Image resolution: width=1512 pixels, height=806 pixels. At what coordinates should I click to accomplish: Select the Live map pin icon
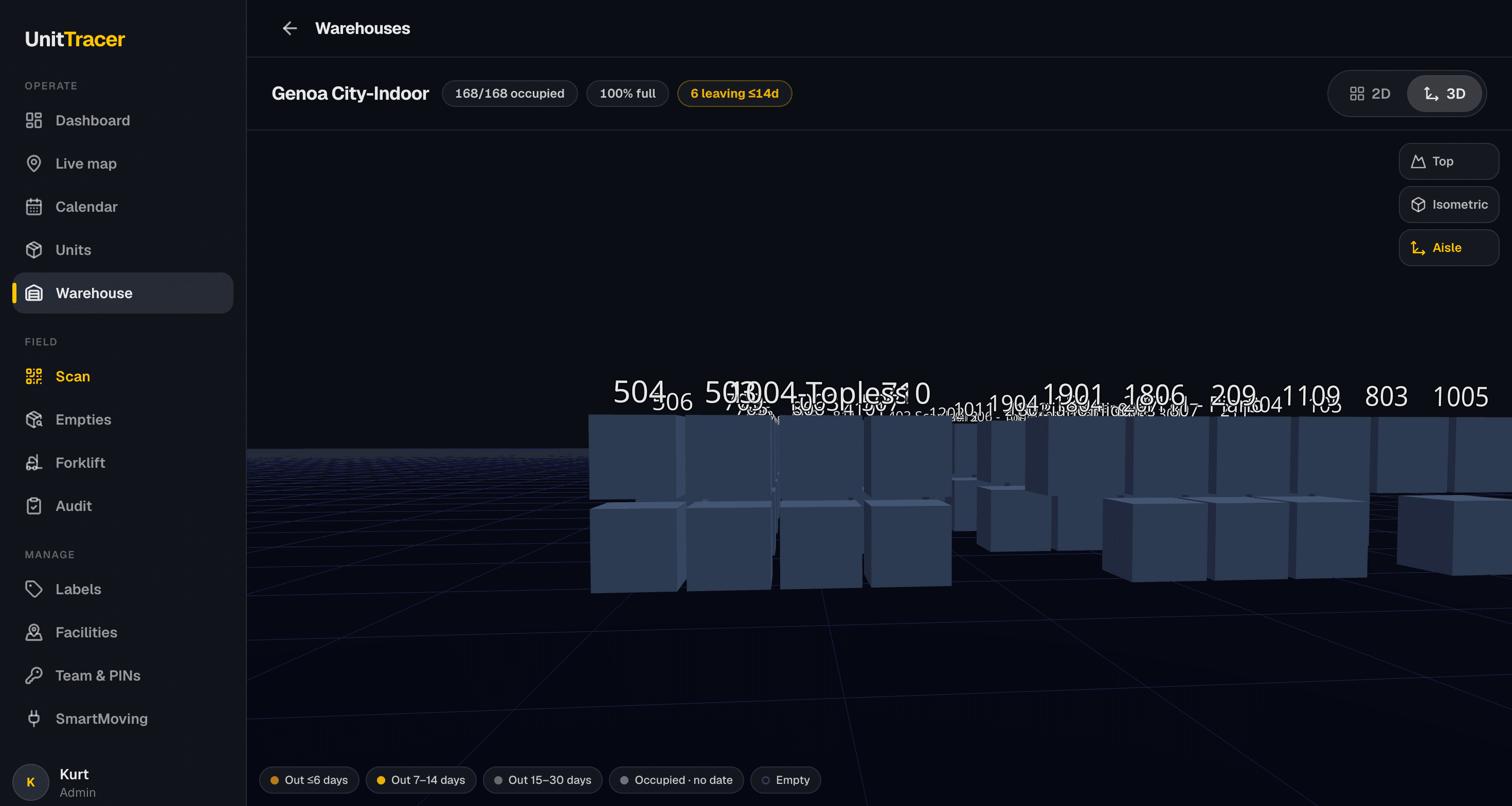(x=34, y=163)
